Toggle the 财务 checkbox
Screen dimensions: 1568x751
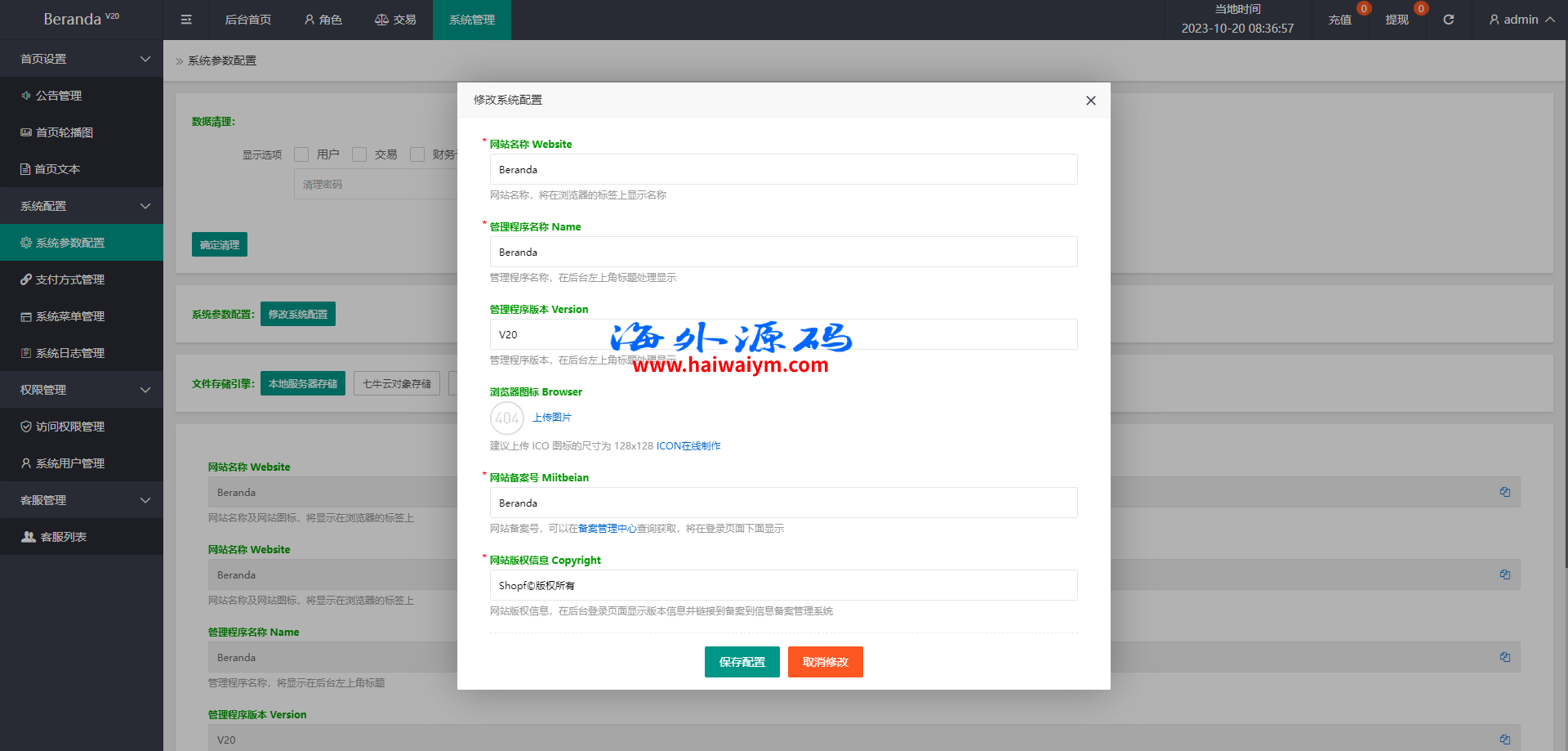click(417, 154)
